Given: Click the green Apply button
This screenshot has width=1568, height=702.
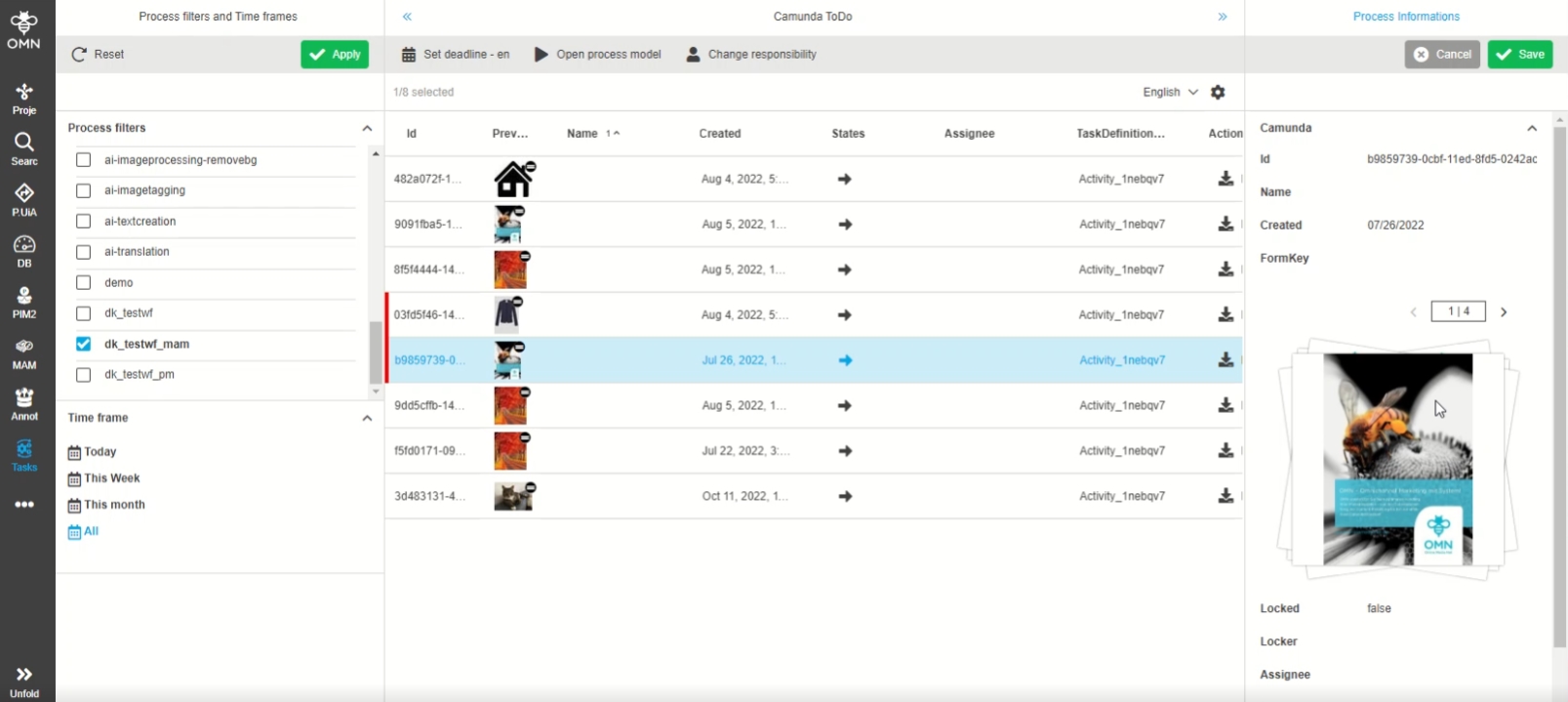Looking at the screenshot, I should click(x=335, y=55).
